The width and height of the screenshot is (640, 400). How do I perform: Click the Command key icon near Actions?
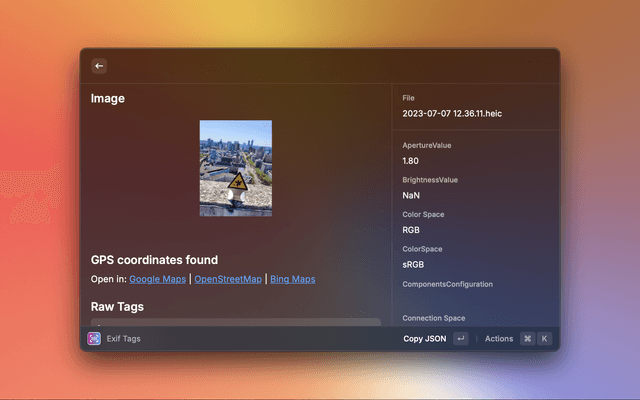[527, 338]
